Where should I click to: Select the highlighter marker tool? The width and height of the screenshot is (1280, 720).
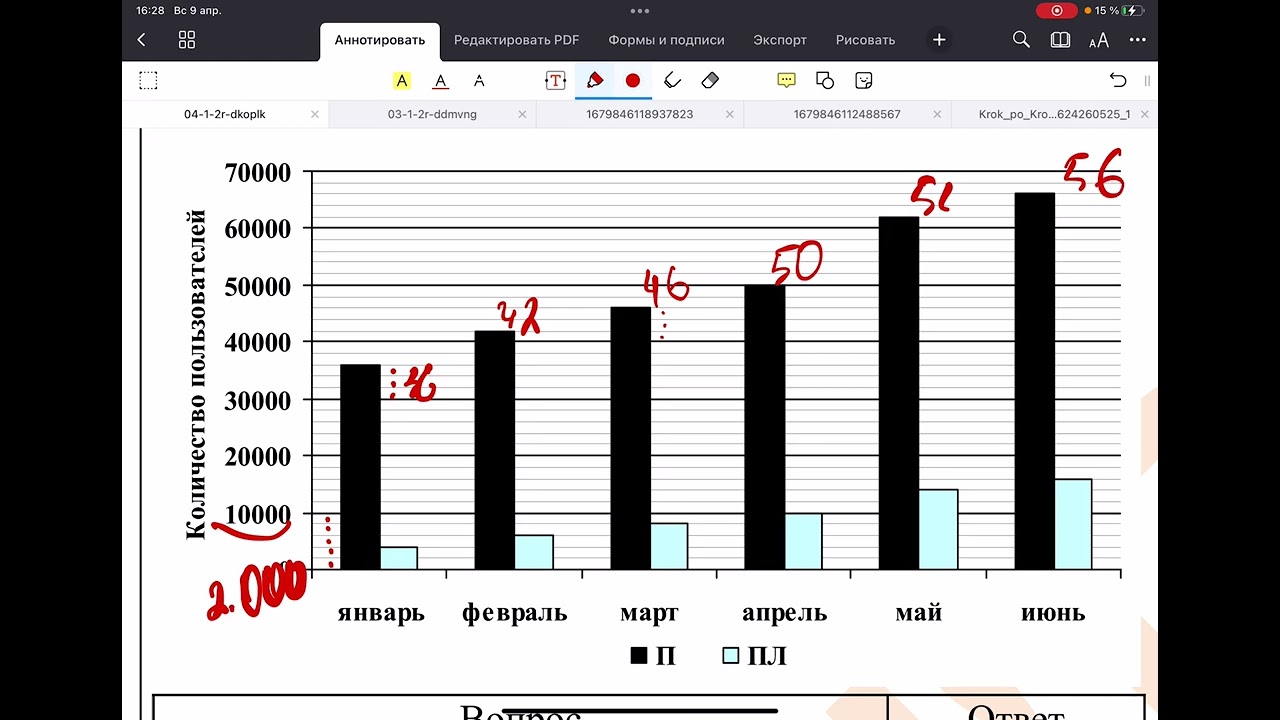pos(672,81)
